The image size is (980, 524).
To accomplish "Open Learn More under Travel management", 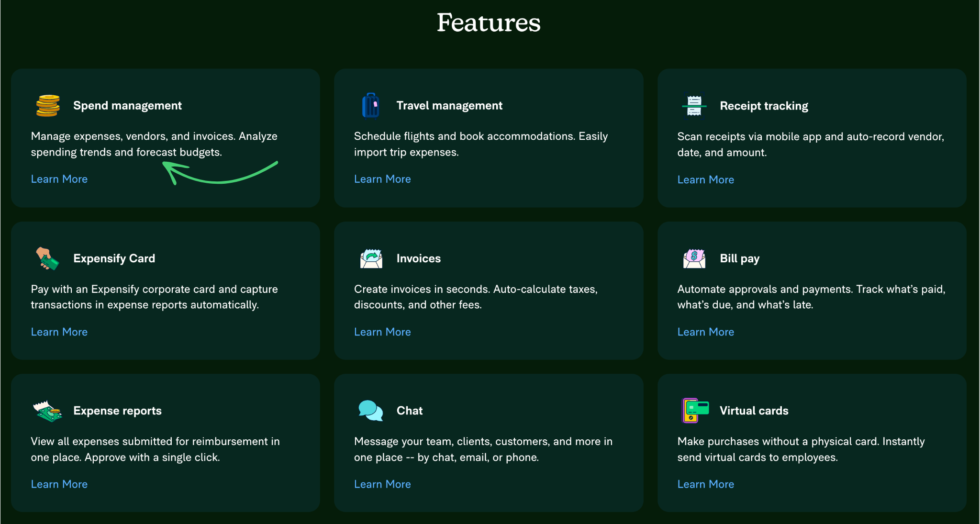I will (382, 179).
